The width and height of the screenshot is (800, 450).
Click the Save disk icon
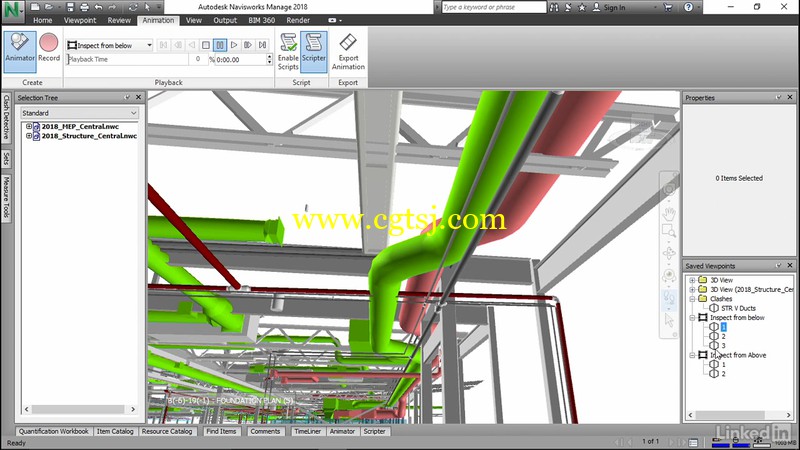[70, 7]
